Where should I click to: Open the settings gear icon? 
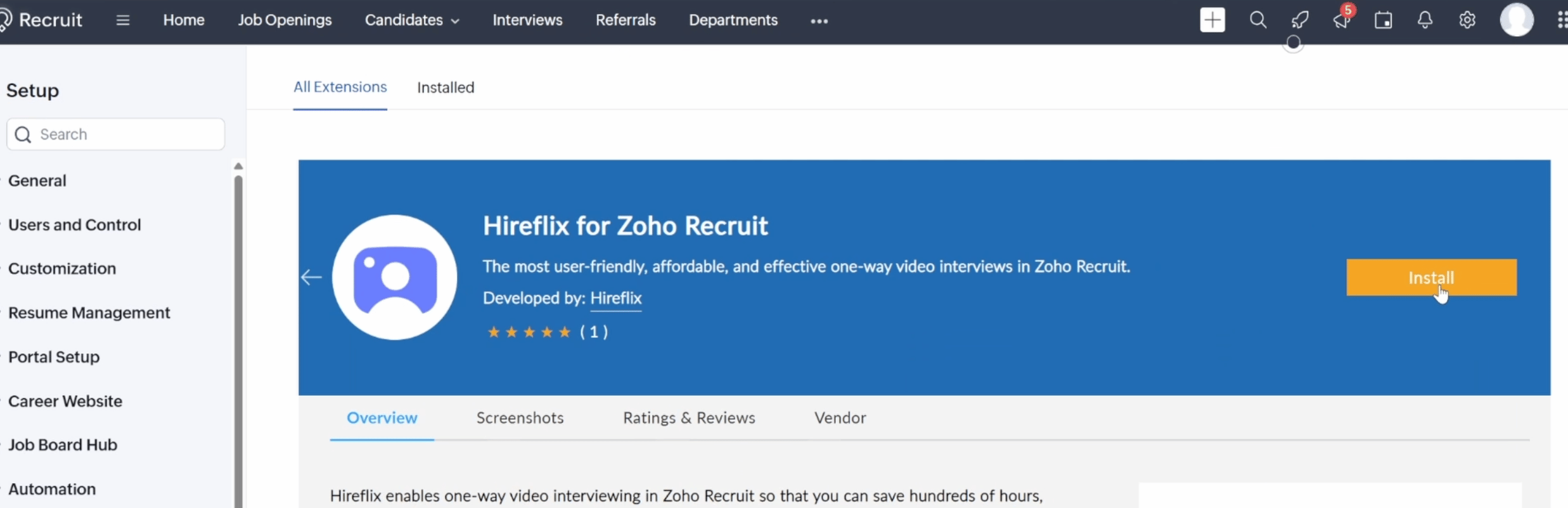tap(1467, 20)
